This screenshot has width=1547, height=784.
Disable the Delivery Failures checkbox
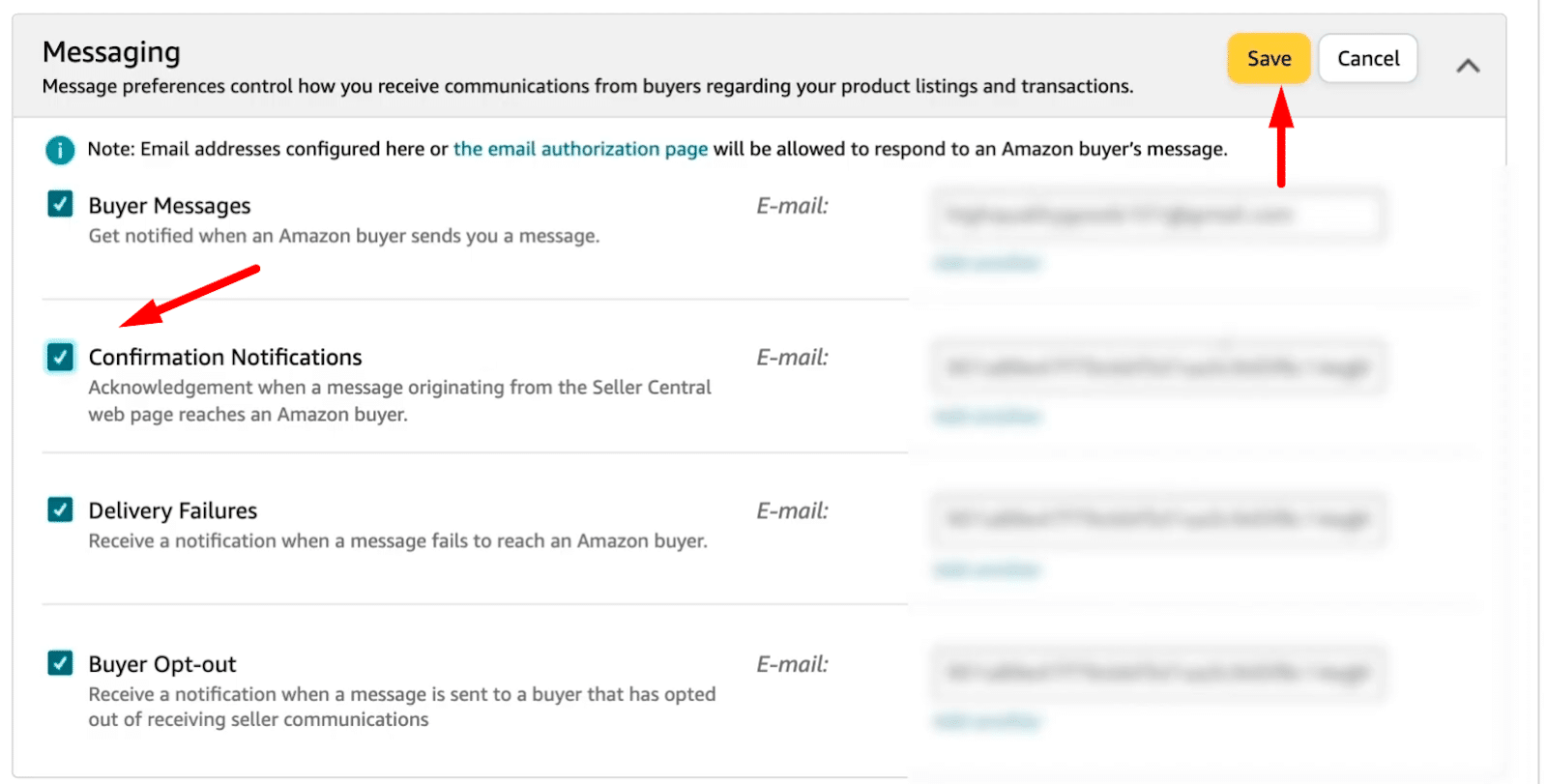coord(60,509)
